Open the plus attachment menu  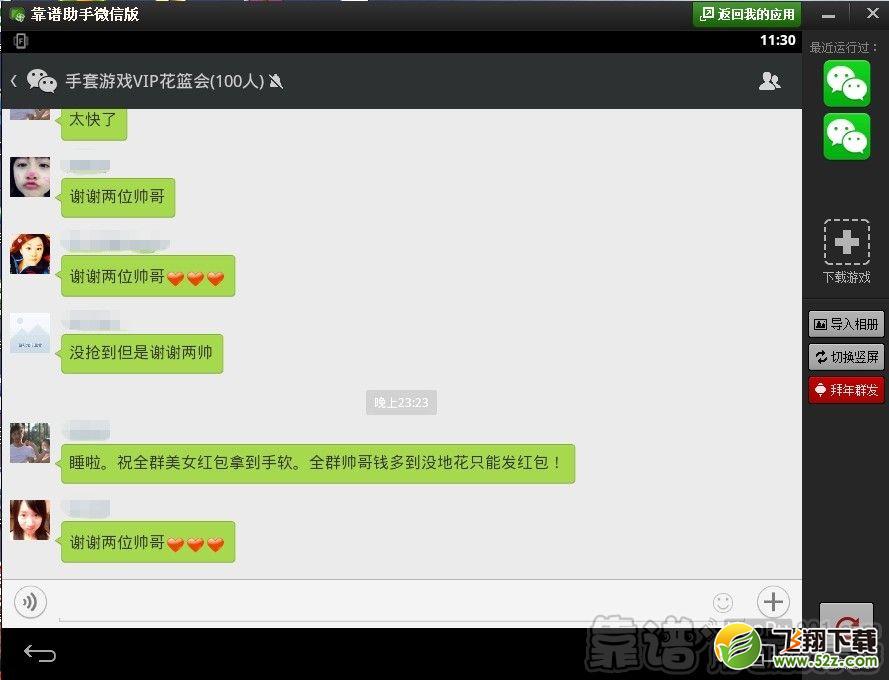773,602
